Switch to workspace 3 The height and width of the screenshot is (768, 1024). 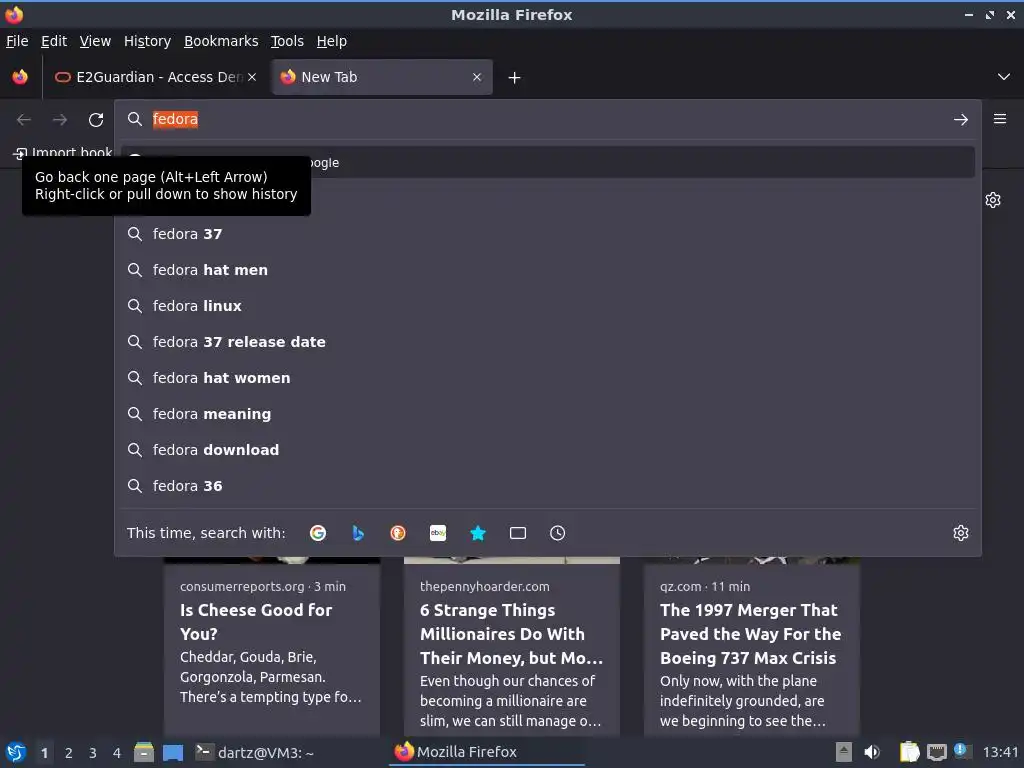[x=93, y=753]
